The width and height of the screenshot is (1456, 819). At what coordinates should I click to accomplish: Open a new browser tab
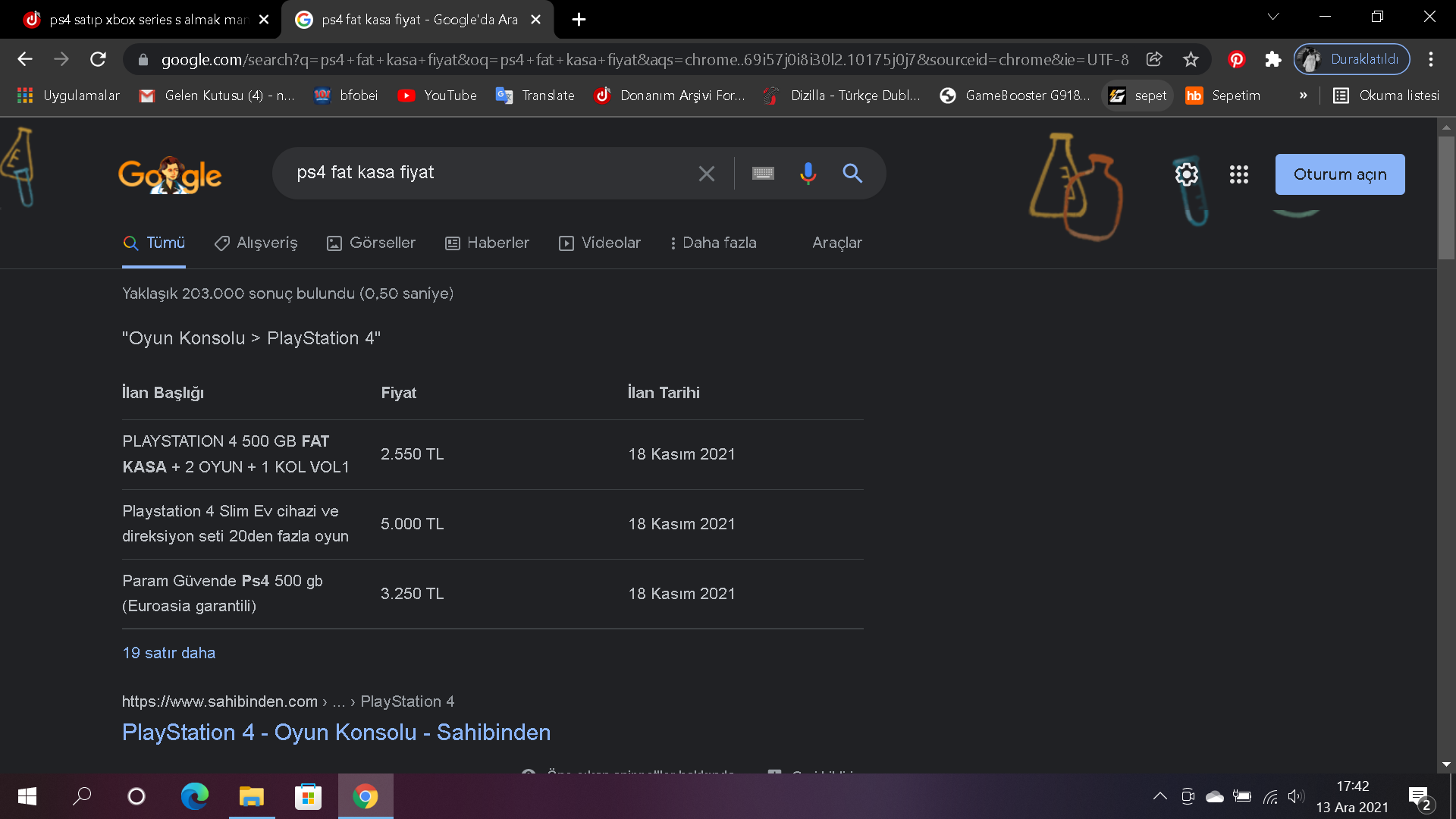point(579,20)
